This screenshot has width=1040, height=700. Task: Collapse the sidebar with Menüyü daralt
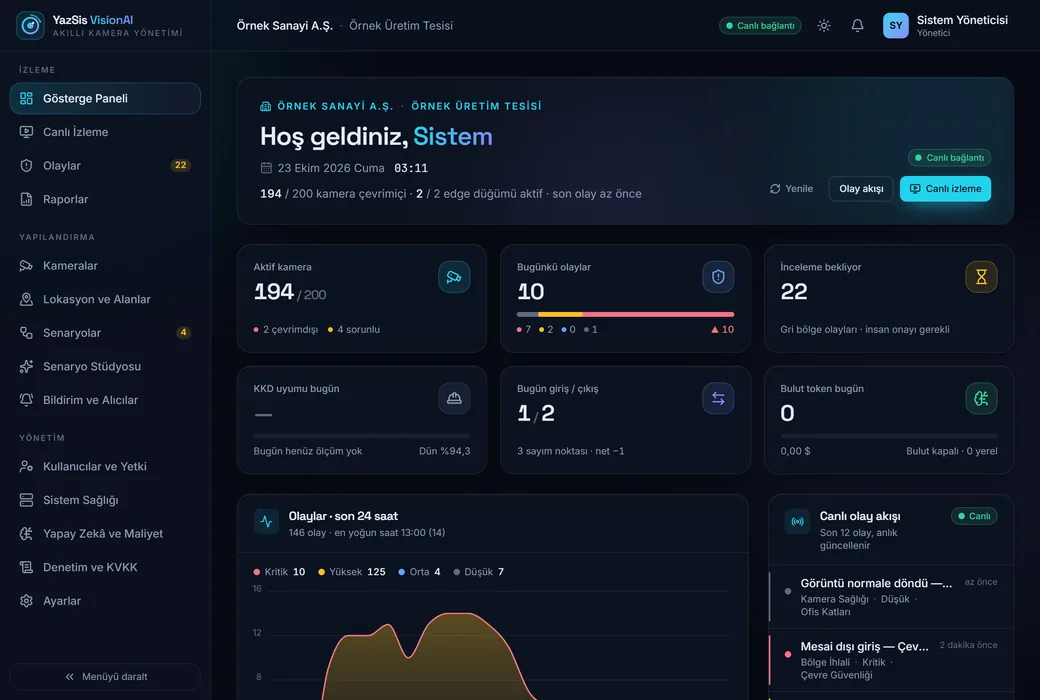(x=105, y=677)
